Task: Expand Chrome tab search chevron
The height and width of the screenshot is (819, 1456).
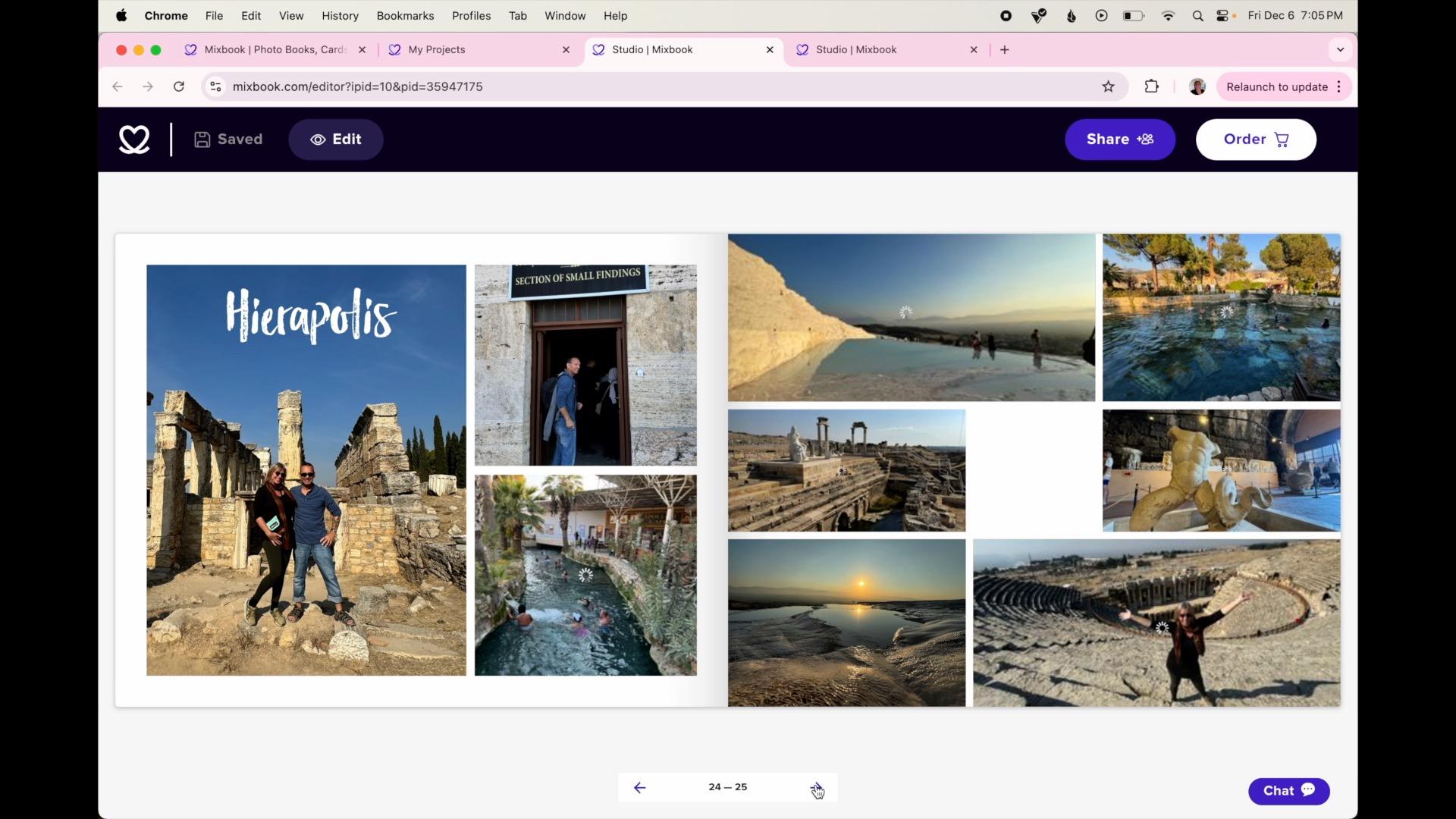Action: pyautogui.click(x=1340, y=50)
